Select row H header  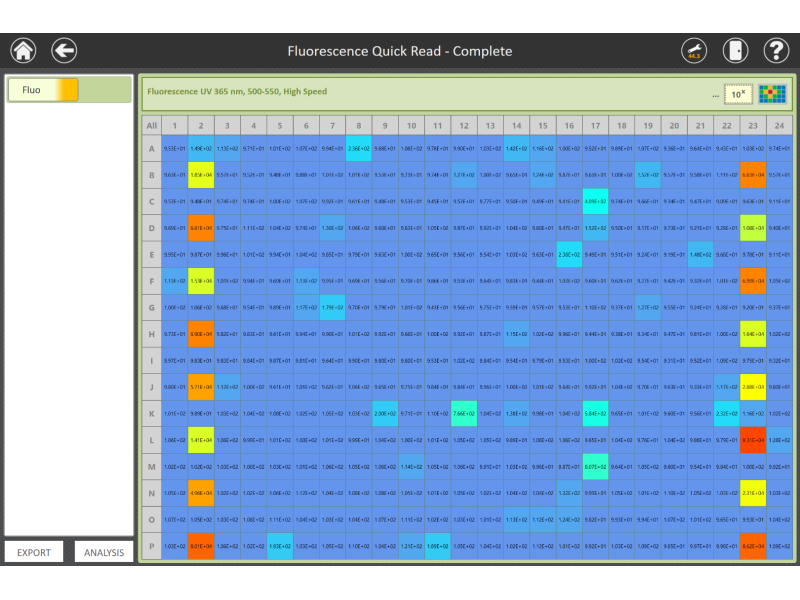(x=151, y=334)
